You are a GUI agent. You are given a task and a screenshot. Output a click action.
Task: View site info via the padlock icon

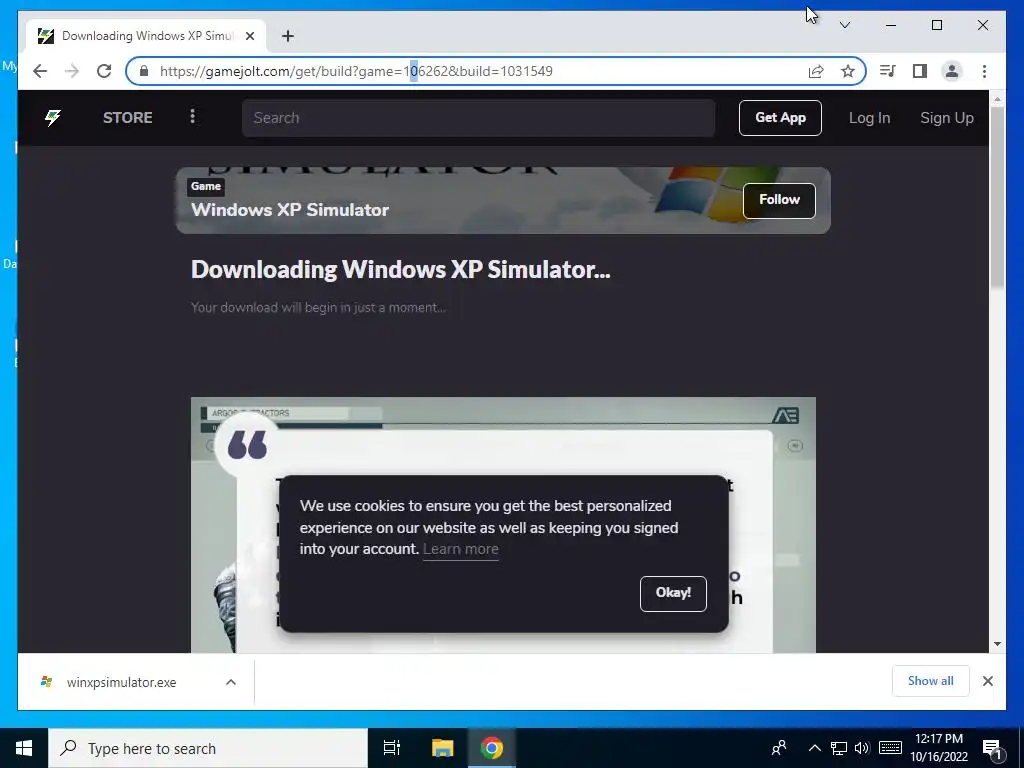point(144,71)
